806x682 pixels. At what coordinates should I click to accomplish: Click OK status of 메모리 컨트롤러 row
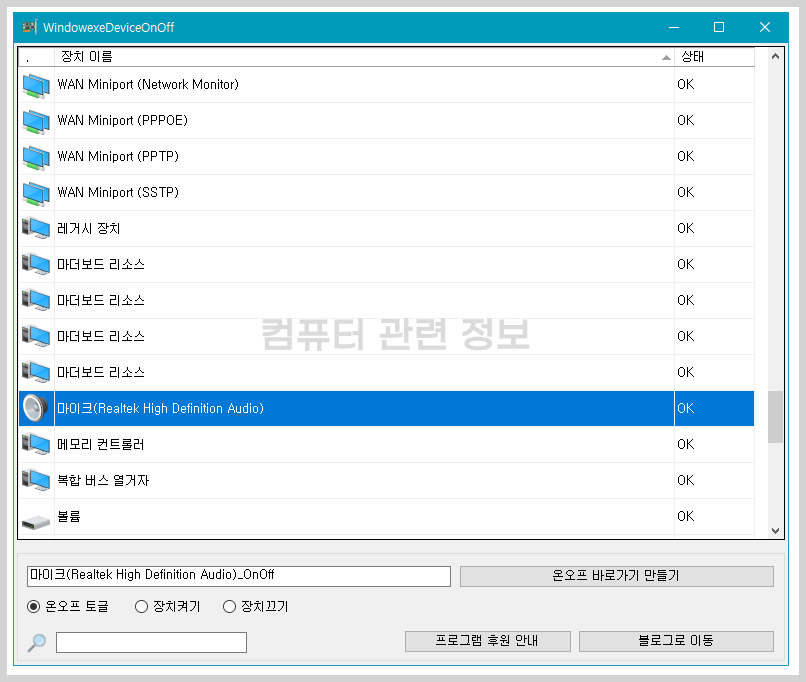click(x=685, y=445)
